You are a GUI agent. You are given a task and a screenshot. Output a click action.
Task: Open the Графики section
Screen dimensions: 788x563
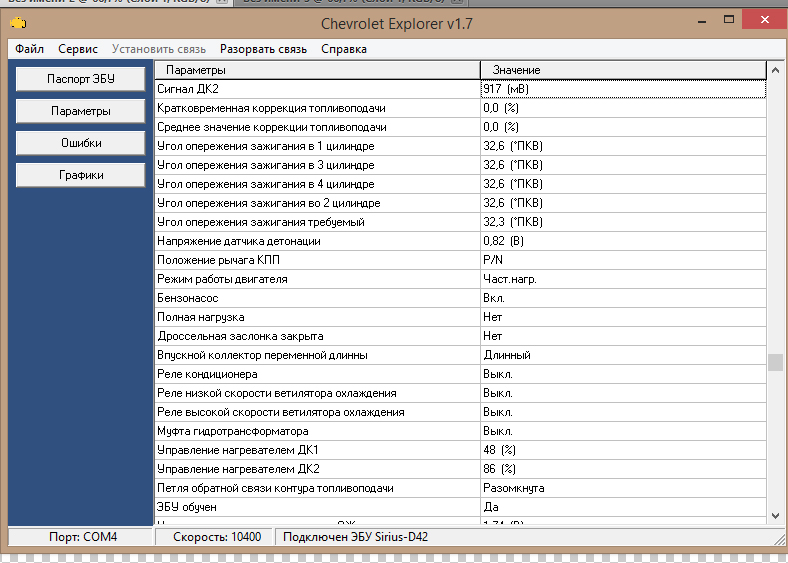(x=81, y=175)
